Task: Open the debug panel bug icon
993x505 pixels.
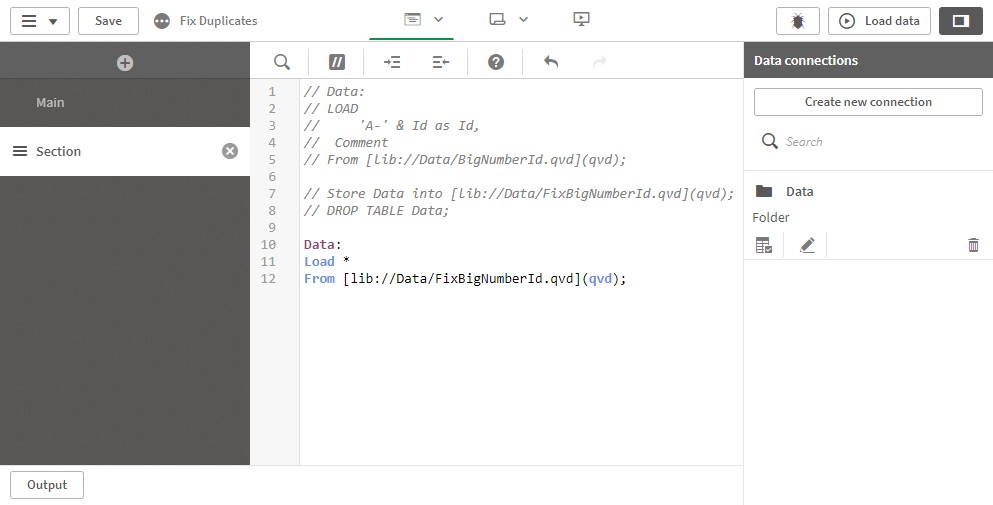Action: point(798,21)
